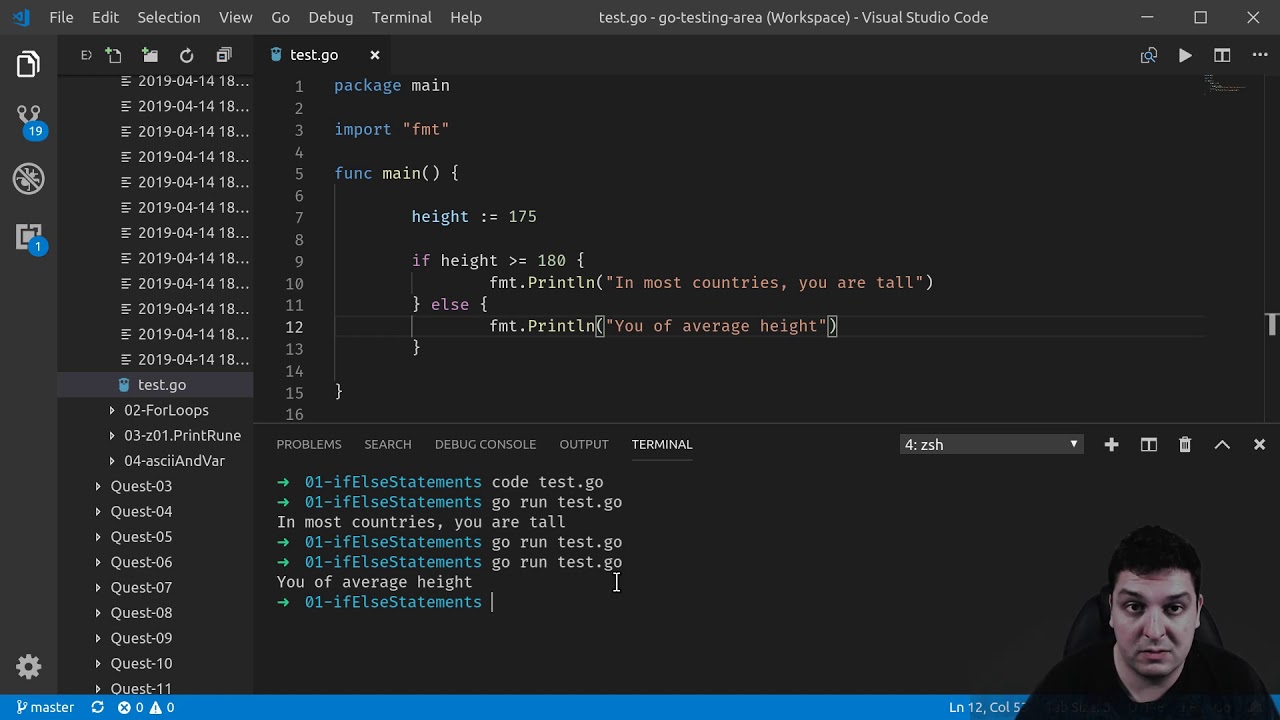This screenshot has height=720, width=1280.
Task: Collapse all folders in Explorer
Action: (224, 55)
